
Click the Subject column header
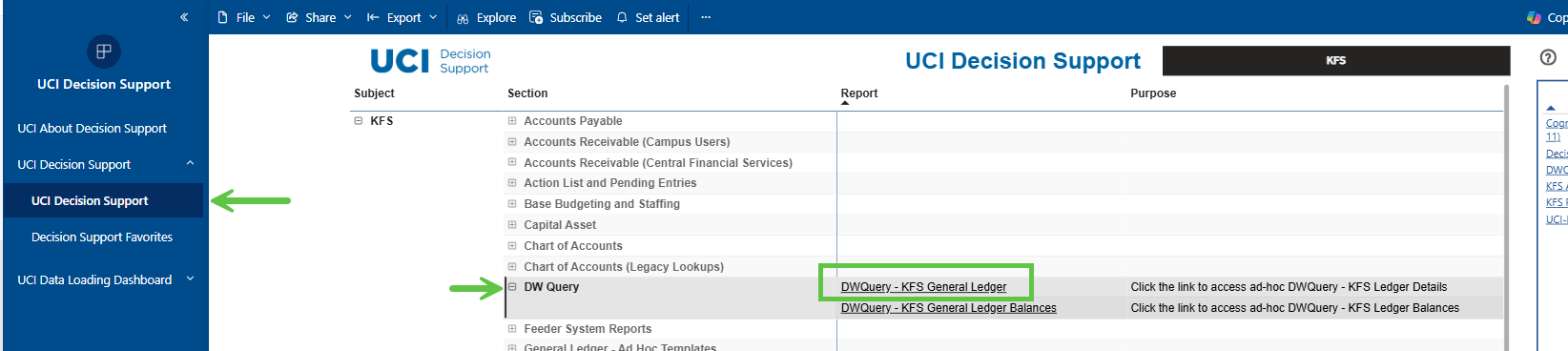(374, 93)
